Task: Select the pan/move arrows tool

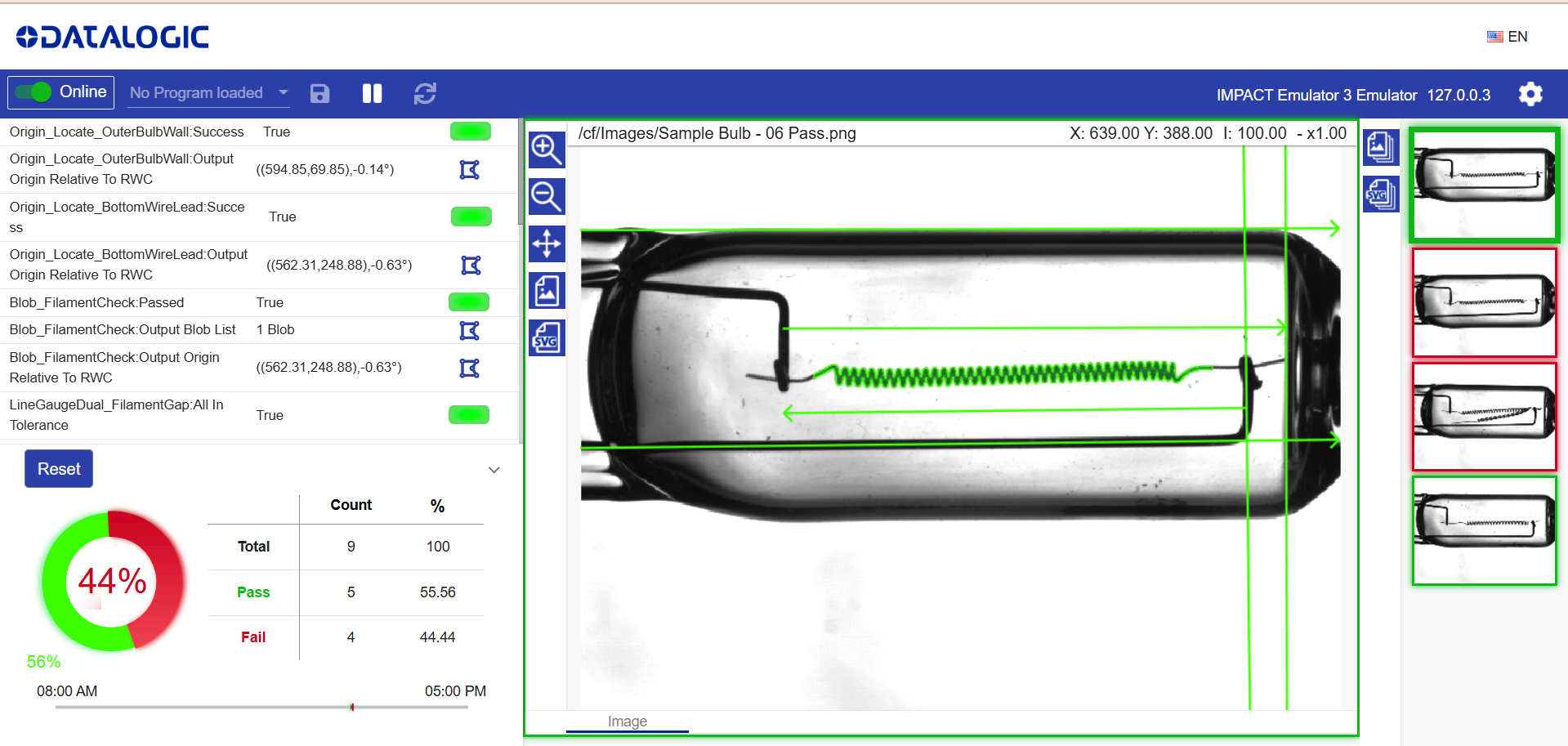Action: coord(546,243)
